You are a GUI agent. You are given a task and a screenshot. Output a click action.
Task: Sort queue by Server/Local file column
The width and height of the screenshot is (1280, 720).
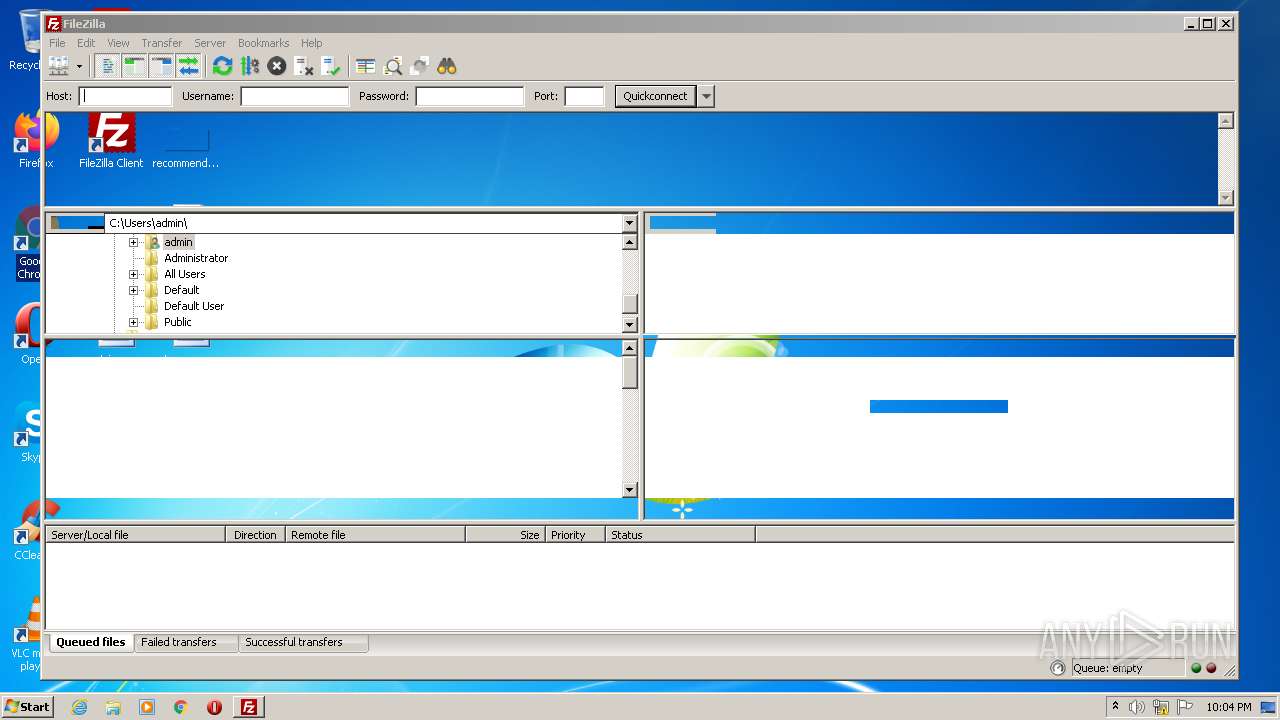(135, 535)
